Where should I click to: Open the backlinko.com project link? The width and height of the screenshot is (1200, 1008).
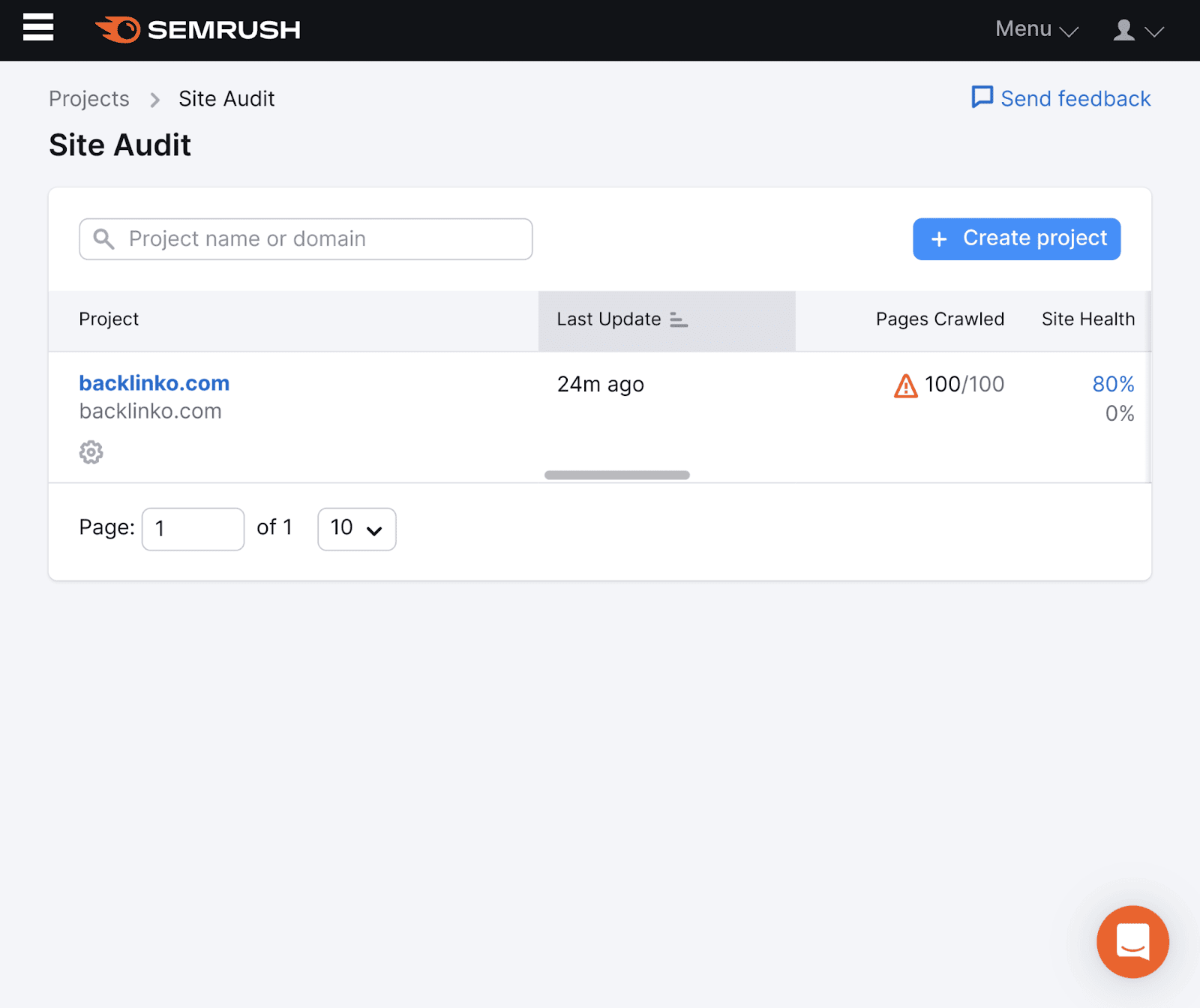click(x=154, y=383)
